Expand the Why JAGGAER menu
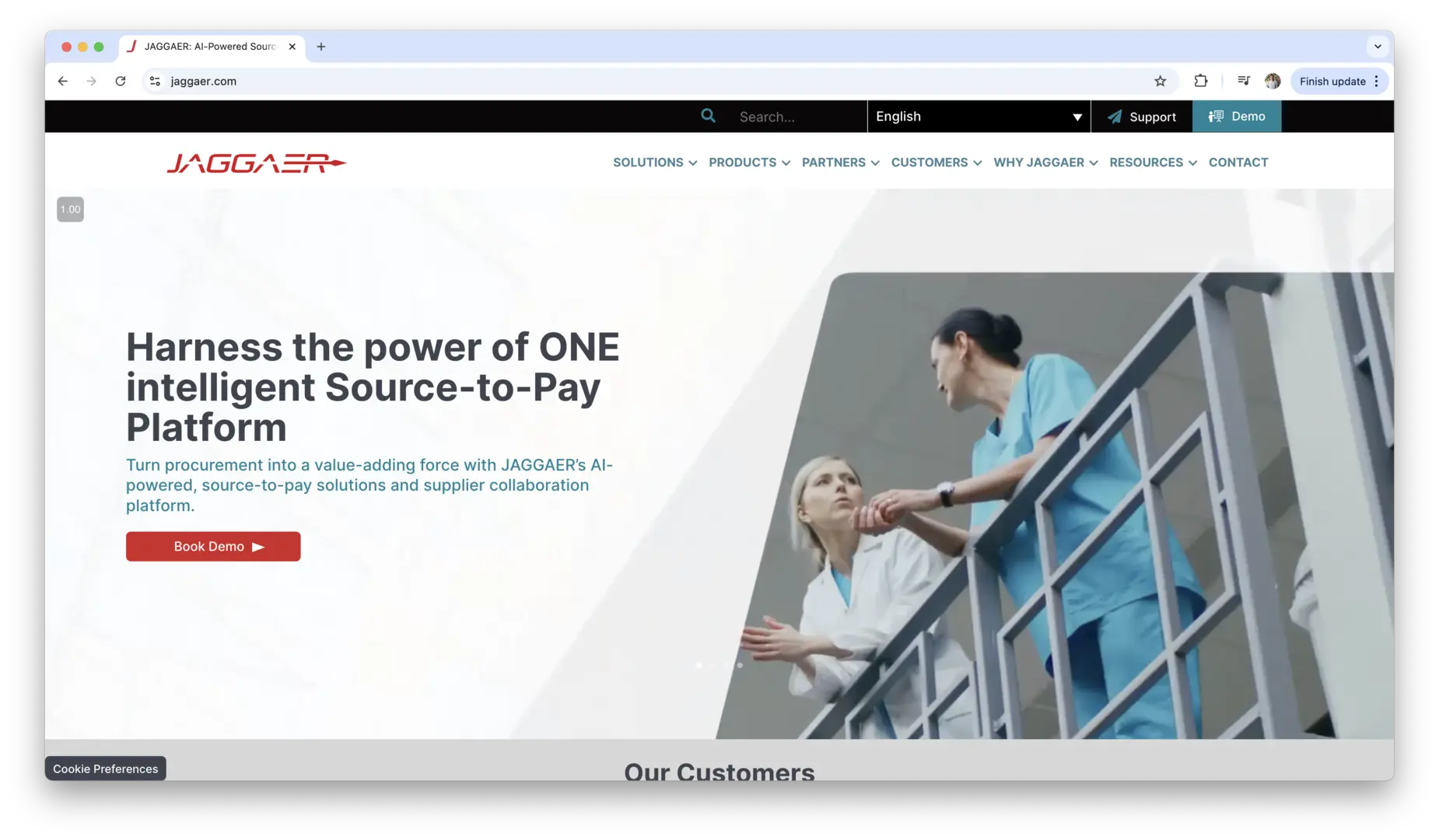Viewport: 1439px width, 840px height. click(1045, 163)
